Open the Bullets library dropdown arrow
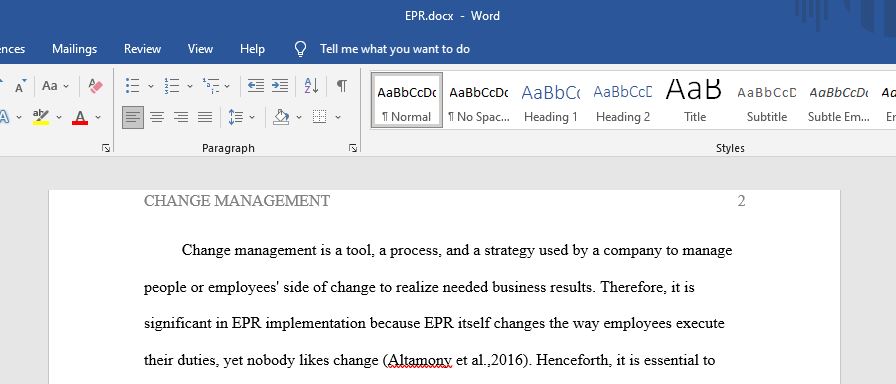Screen dimensions: 896x384 tap(151, 86)
